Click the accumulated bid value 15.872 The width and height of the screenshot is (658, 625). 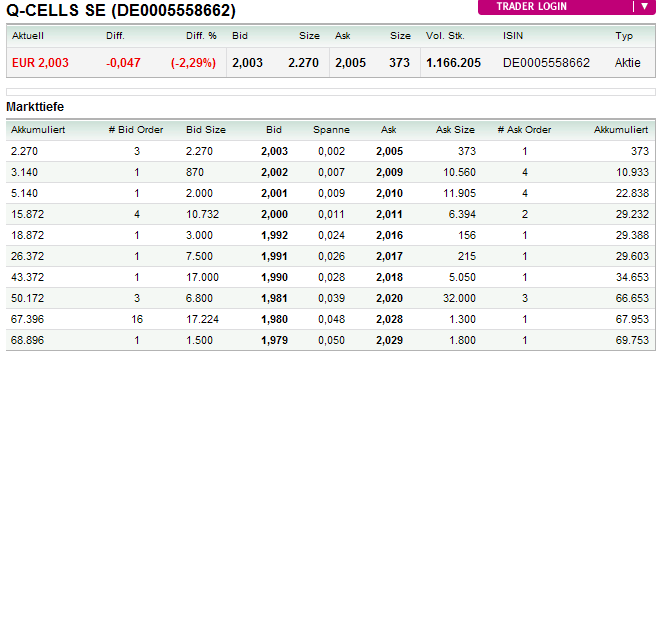27,214
